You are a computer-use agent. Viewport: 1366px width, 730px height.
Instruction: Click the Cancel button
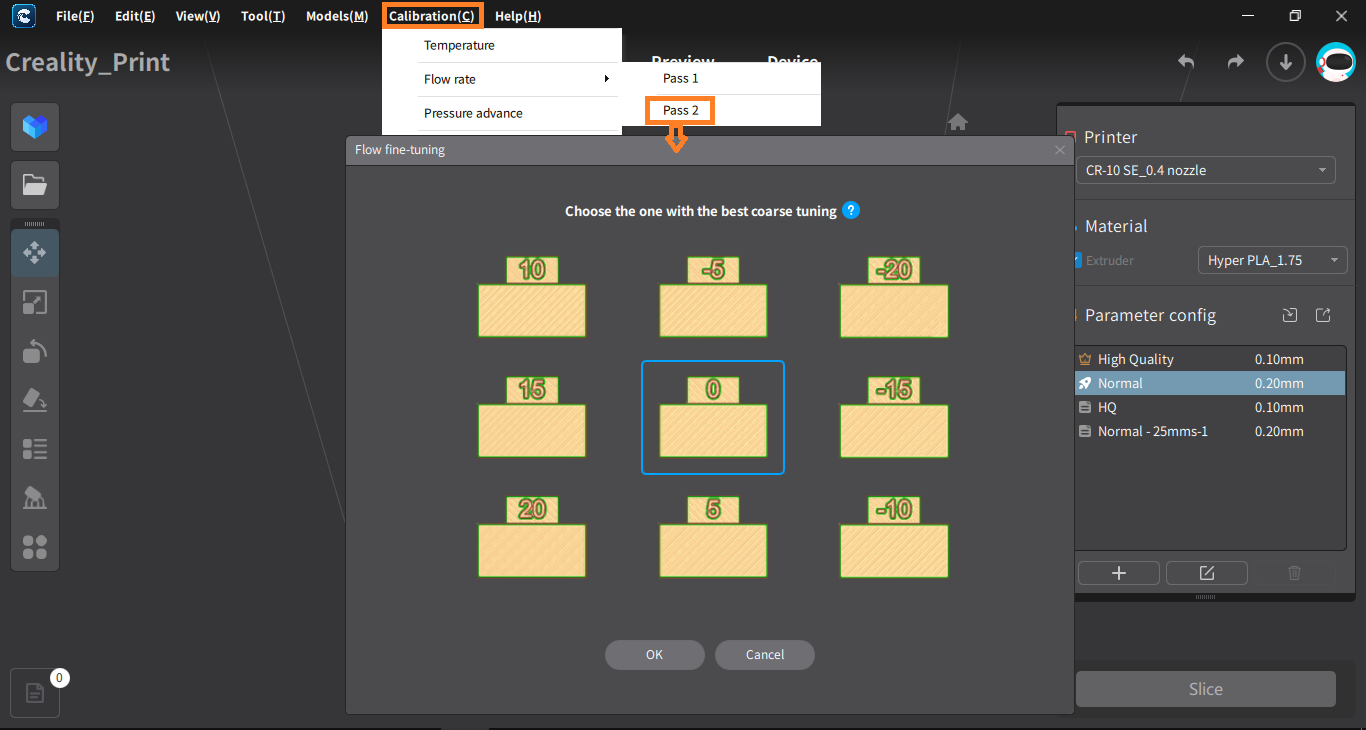(765, 655)
